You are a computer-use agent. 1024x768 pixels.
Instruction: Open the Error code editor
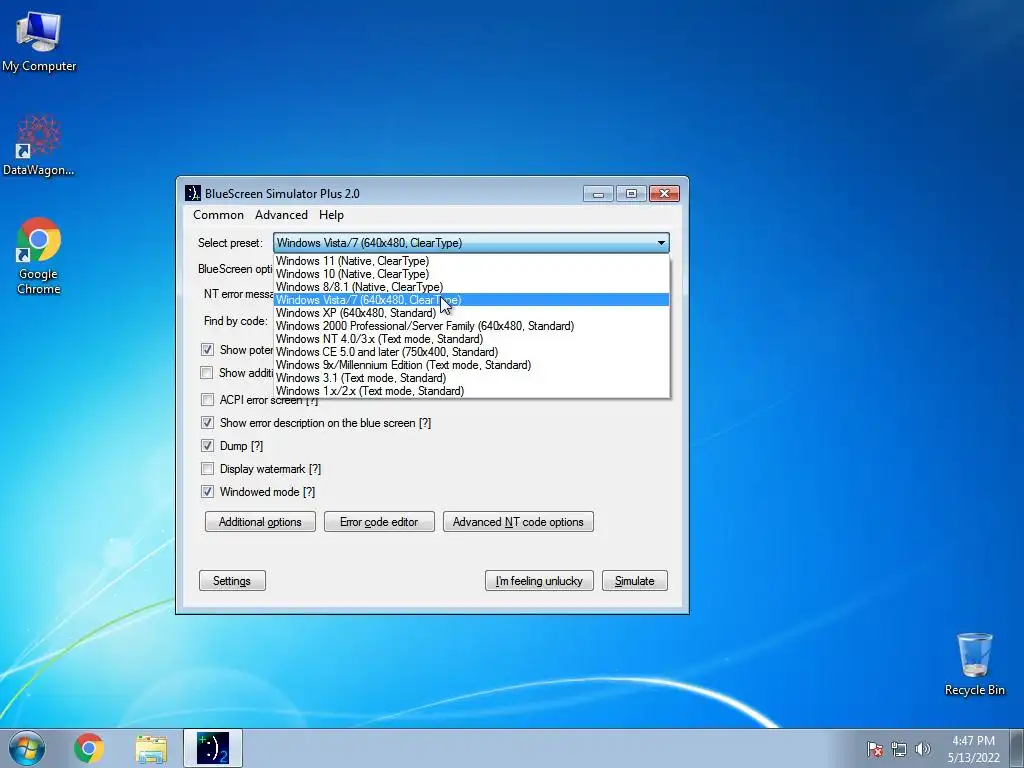379,522
